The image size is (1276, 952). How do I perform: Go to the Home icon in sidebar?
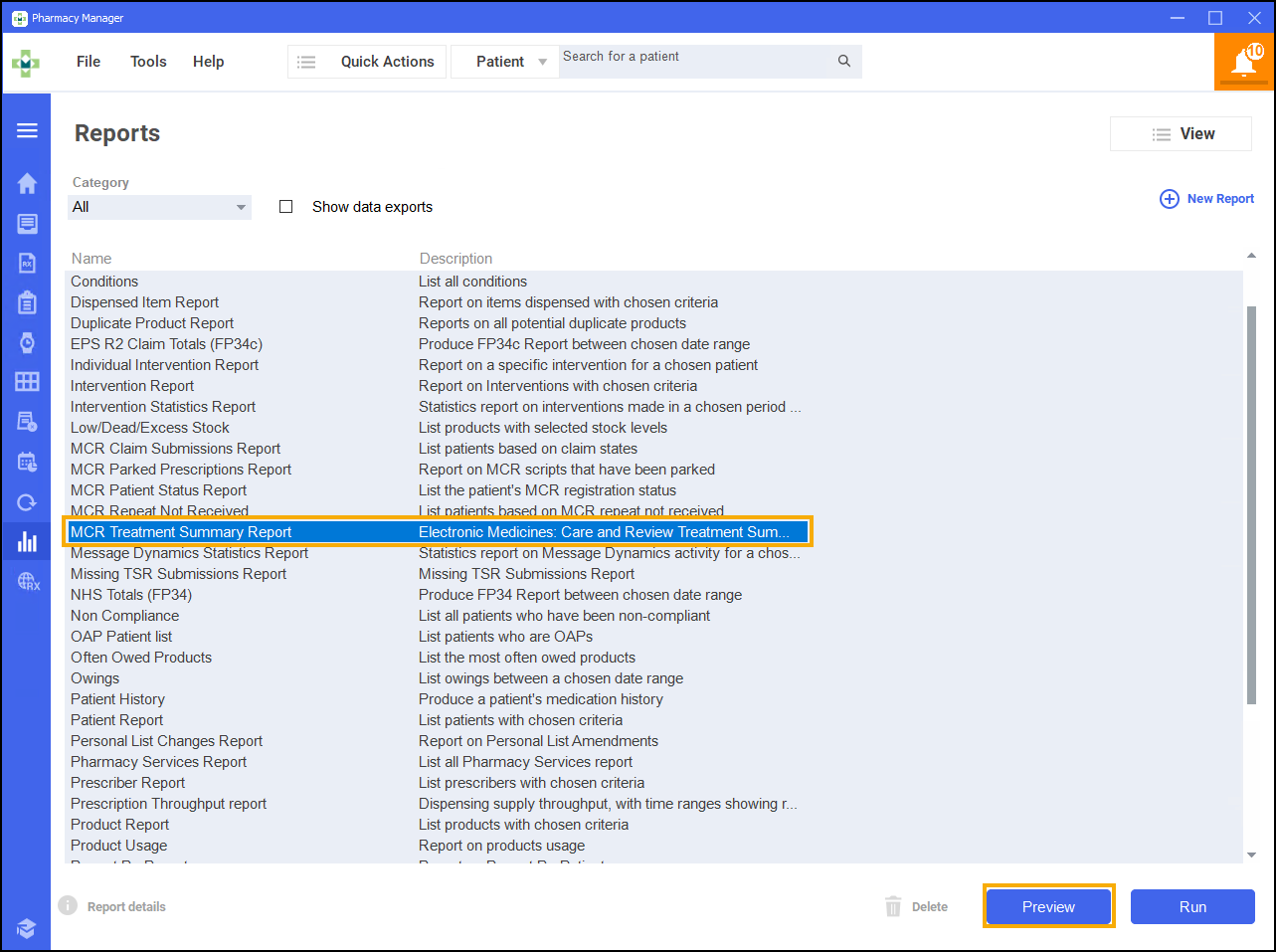27,183
